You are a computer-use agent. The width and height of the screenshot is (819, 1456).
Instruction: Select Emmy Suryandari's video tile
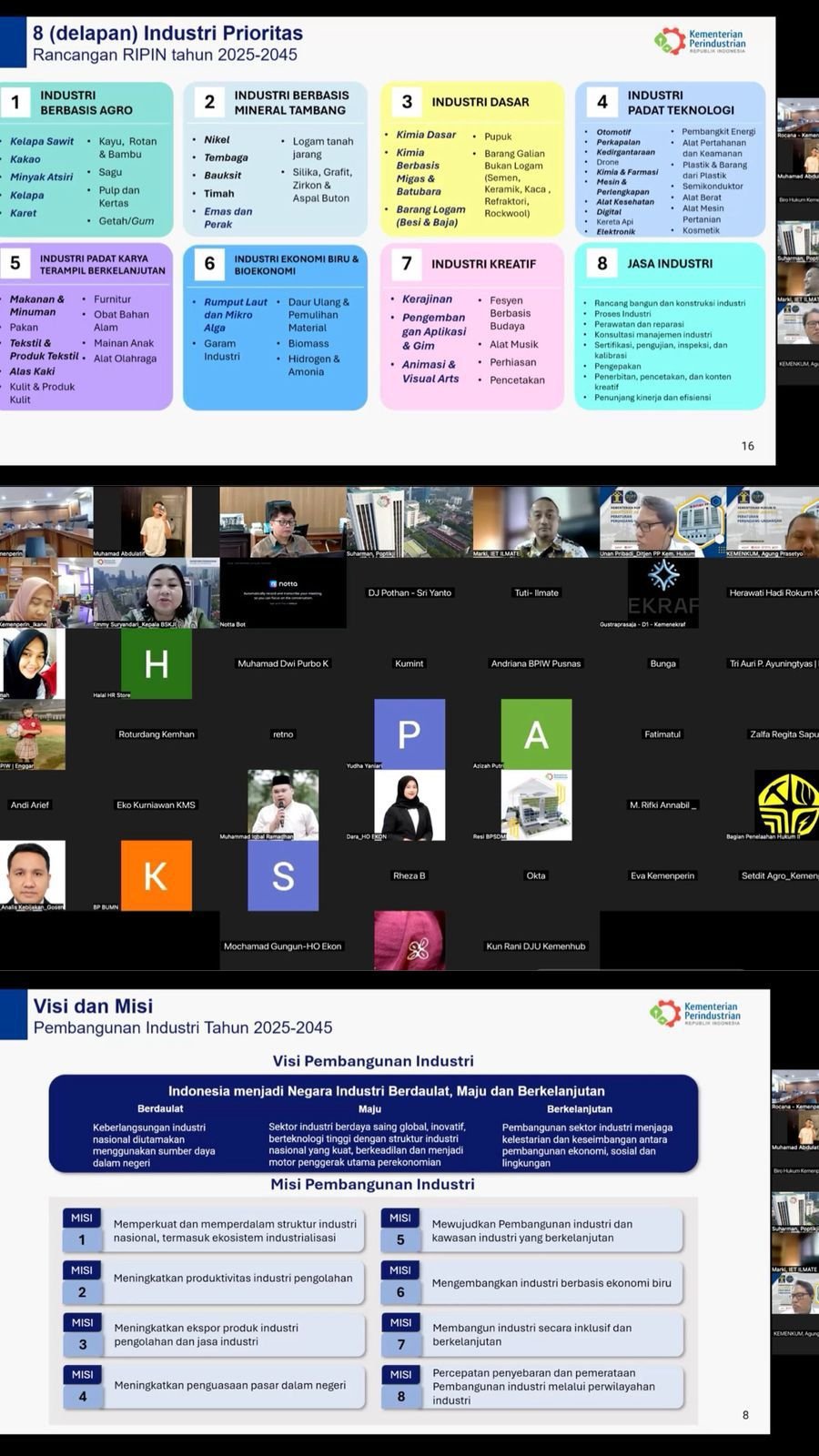pos(156,591)
